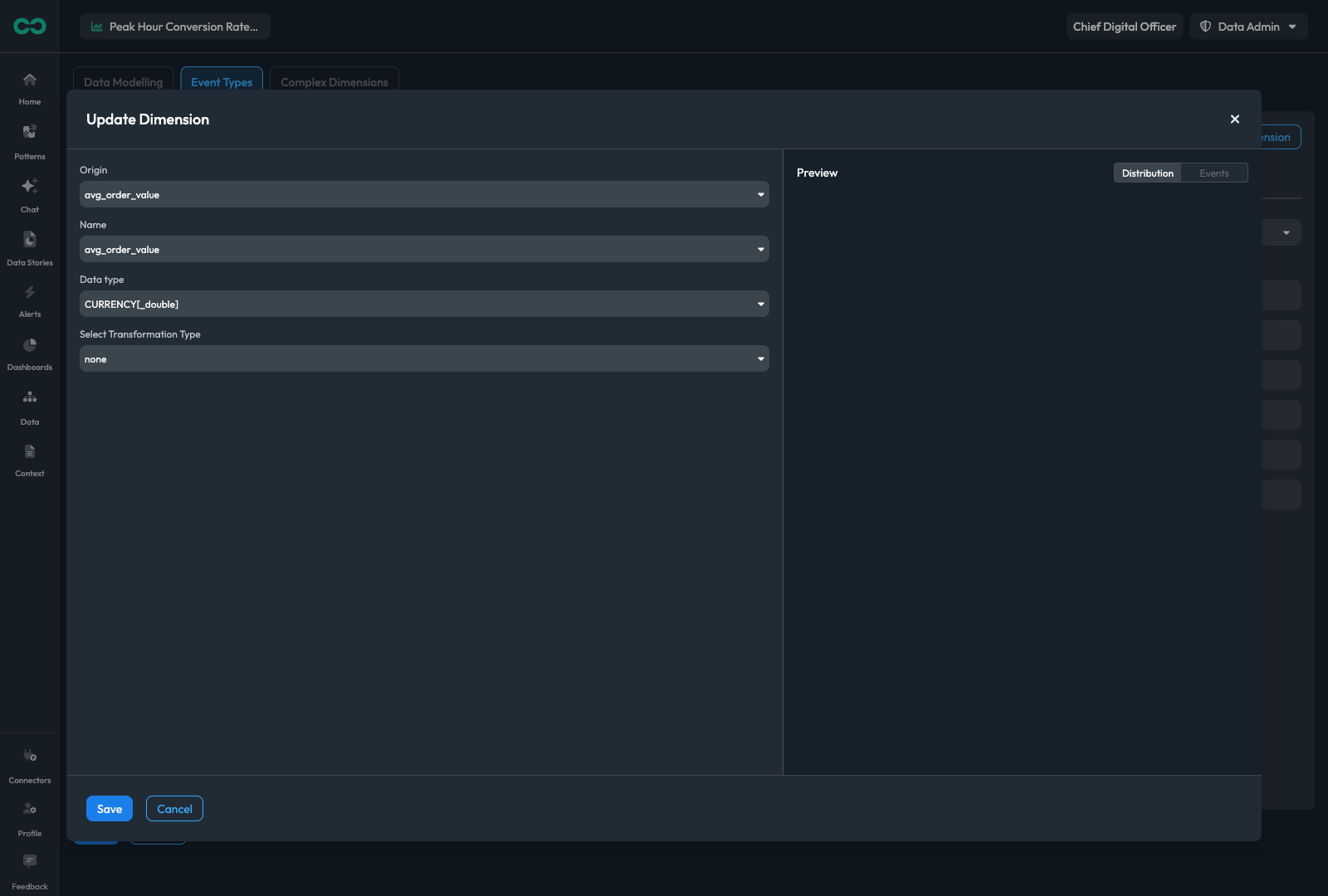Switch preview to Events view

[x=1213, y=173]
